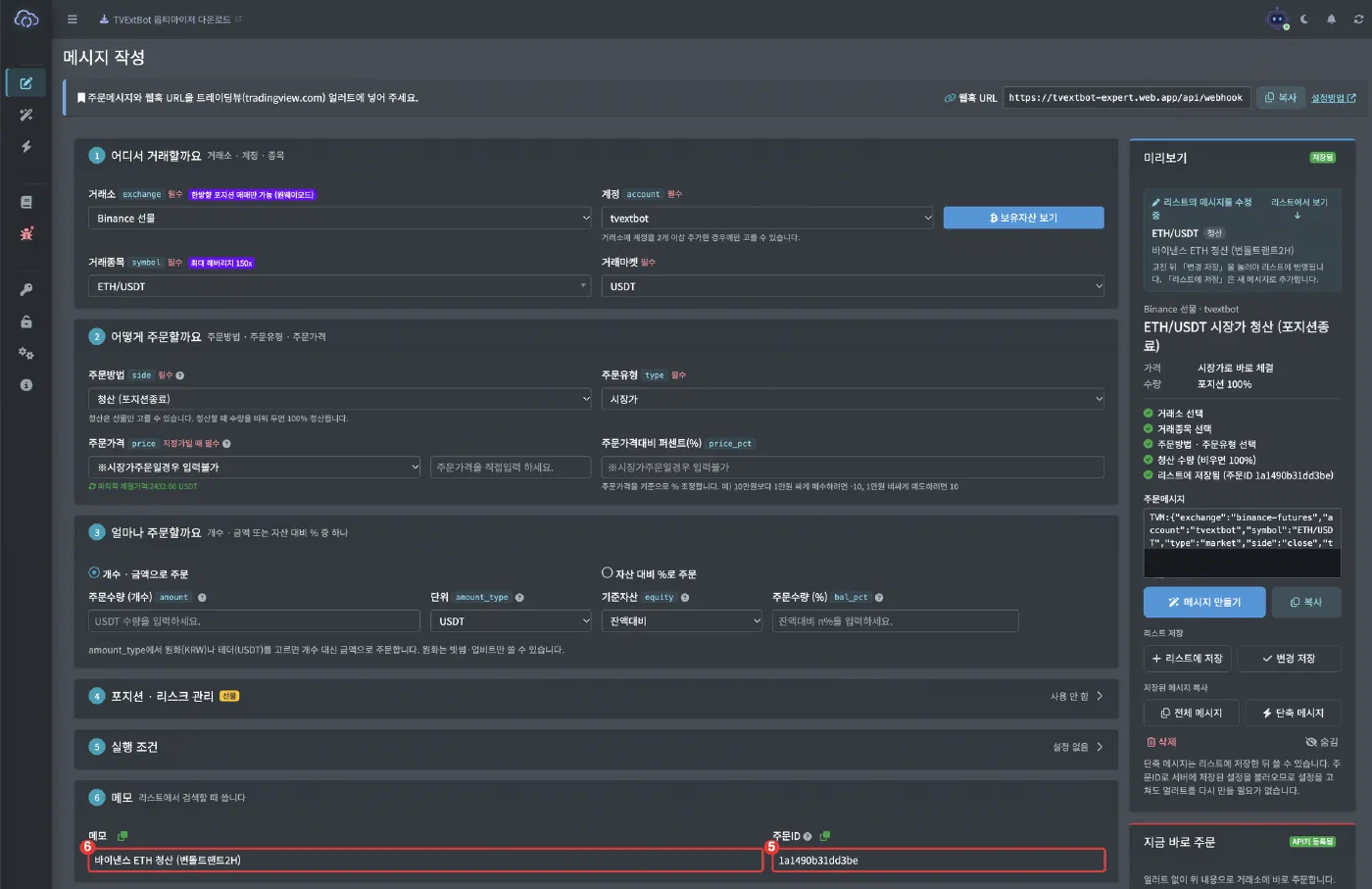Open the 계정 account dropdown (tvextbot)

coord(767,218)
